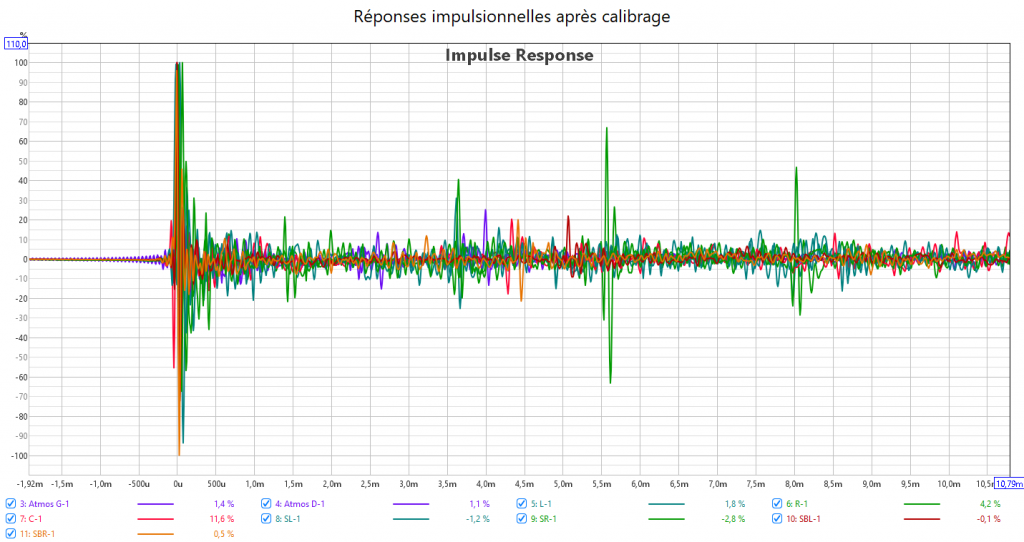Click the pink-red line swatch for C-1

(x=155, y=519)
